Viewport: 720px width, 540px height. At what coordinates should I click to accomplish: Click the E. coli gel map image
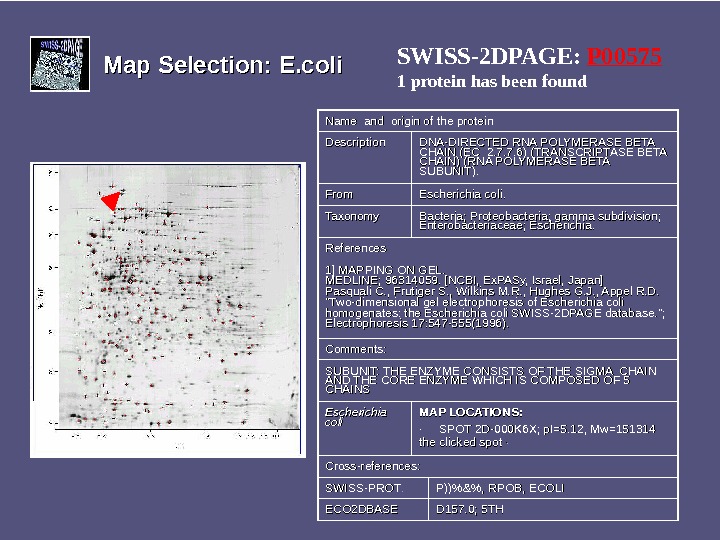point(168,309)
